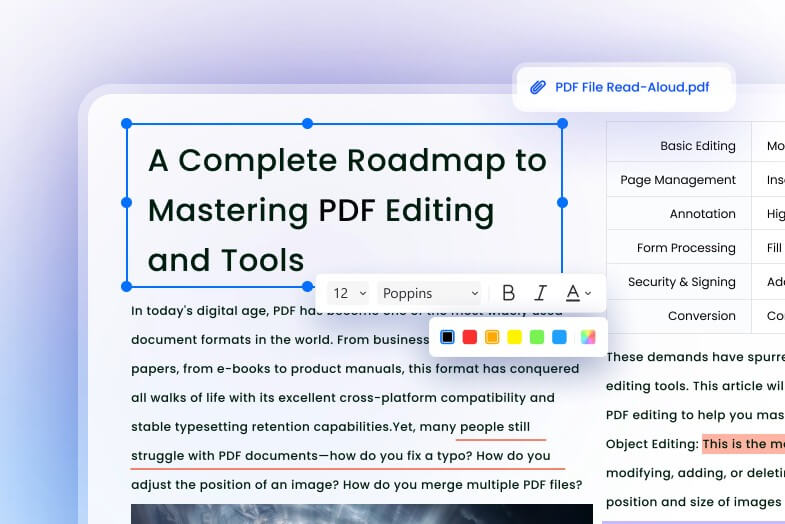Click the left-middle handle of title box
Image resolution: width=785 pixels, height=524 pixels.
(127, 202)
